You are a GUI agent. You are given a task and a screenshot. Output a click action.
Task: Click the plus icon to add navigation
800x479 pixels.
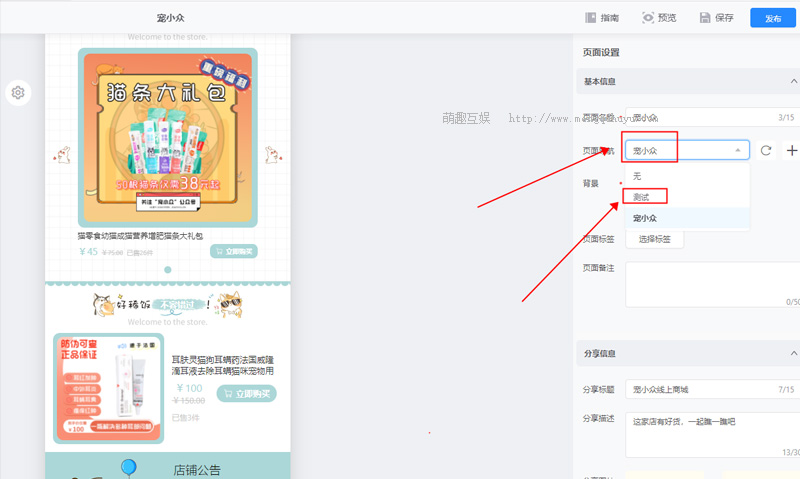[791, 150]
